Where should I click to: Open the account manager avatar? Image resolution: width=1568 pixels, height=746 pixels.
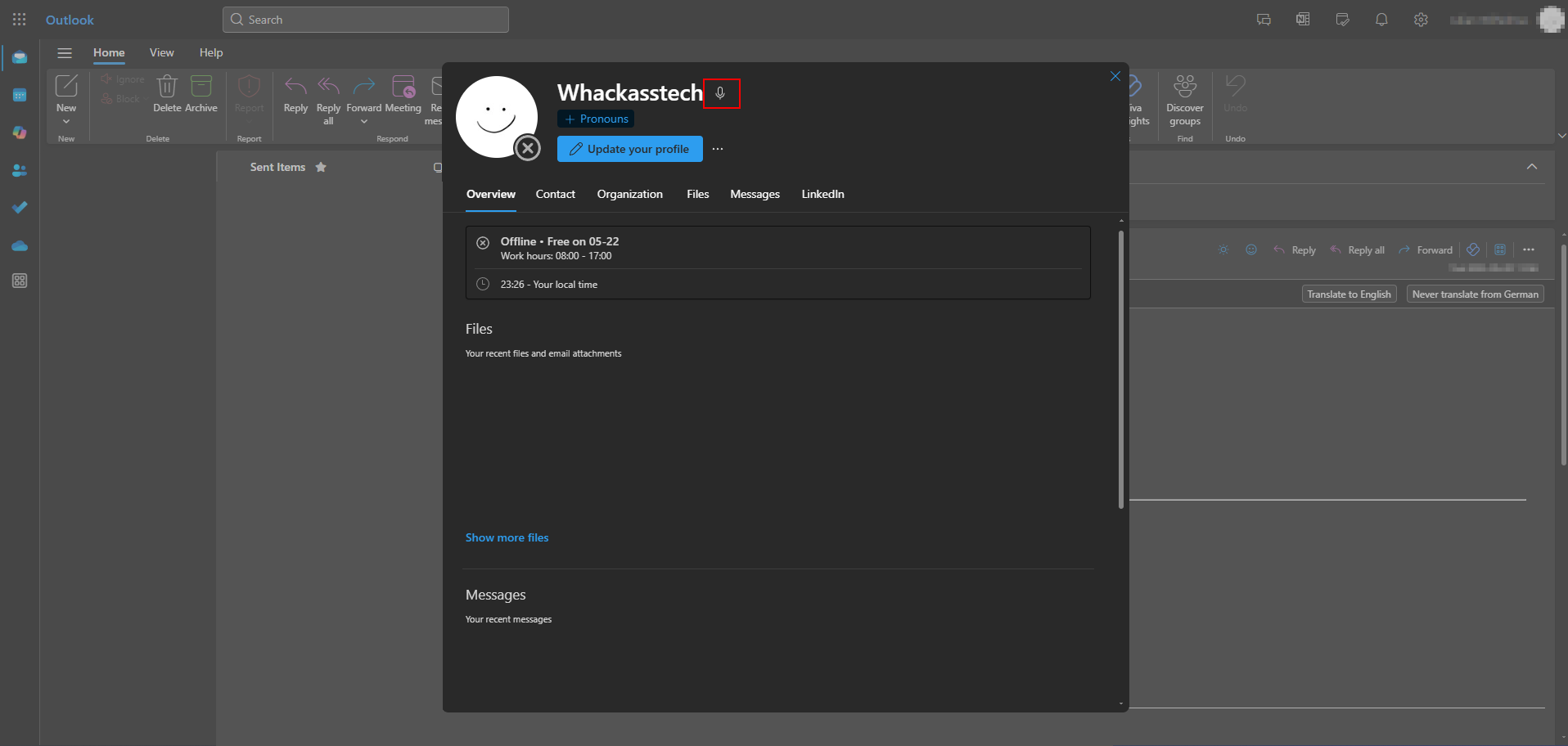coord(1551,20)
